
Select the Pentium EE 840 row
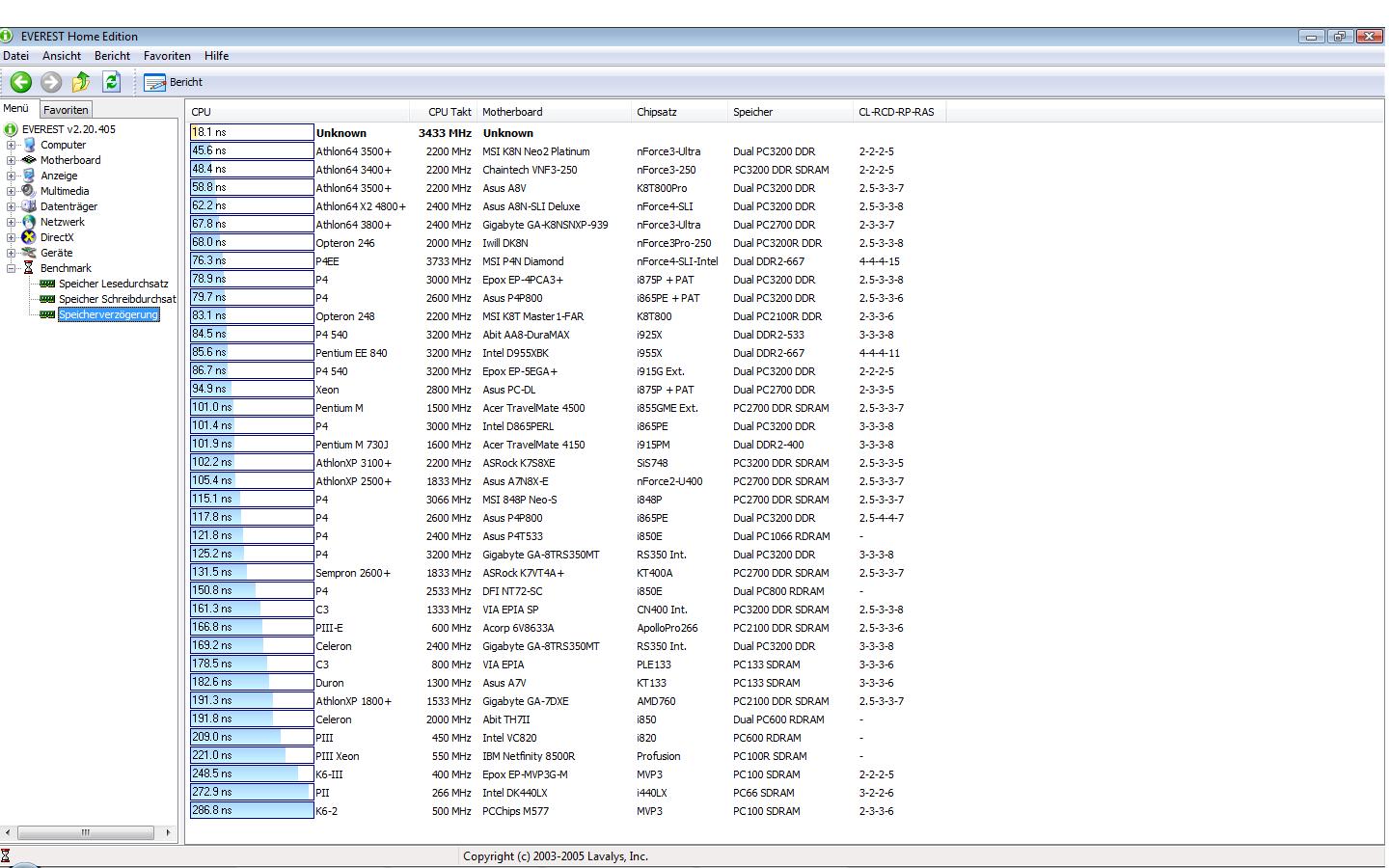pos(569,352)
